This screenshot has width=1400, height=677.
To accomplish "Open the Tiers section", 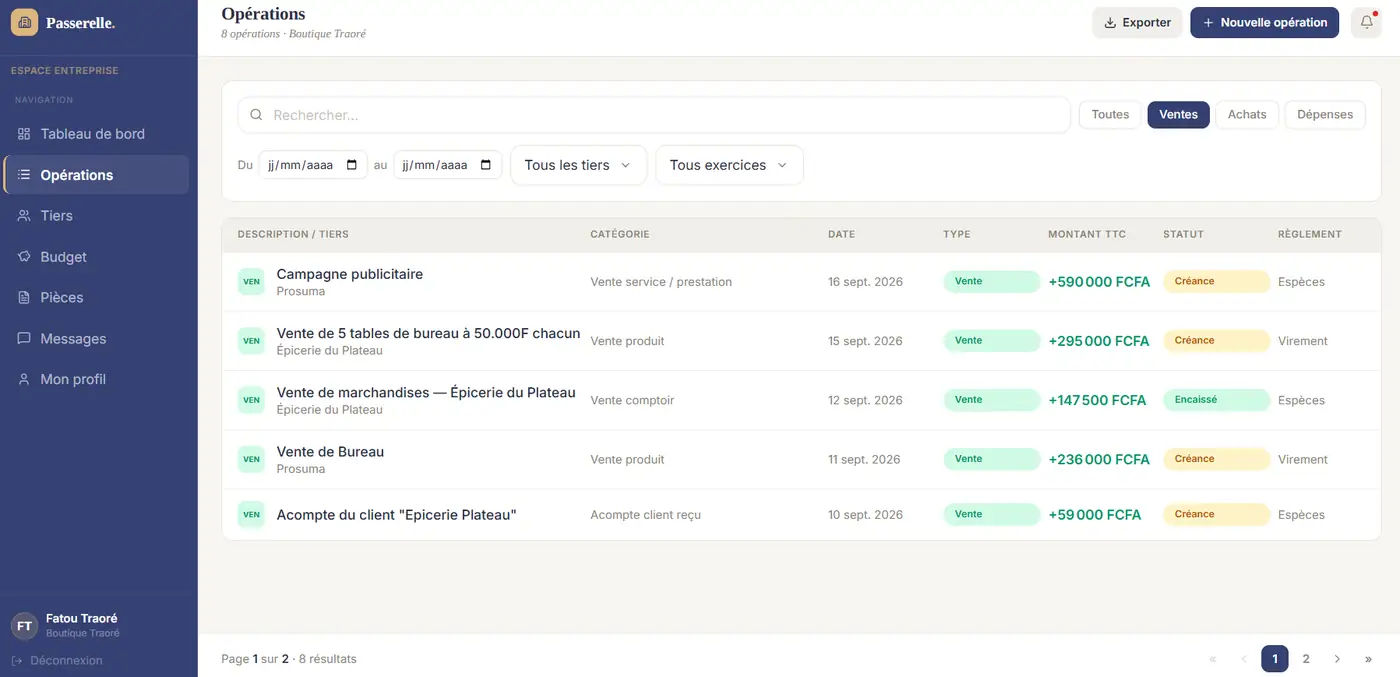I will (x=96, y=216).
